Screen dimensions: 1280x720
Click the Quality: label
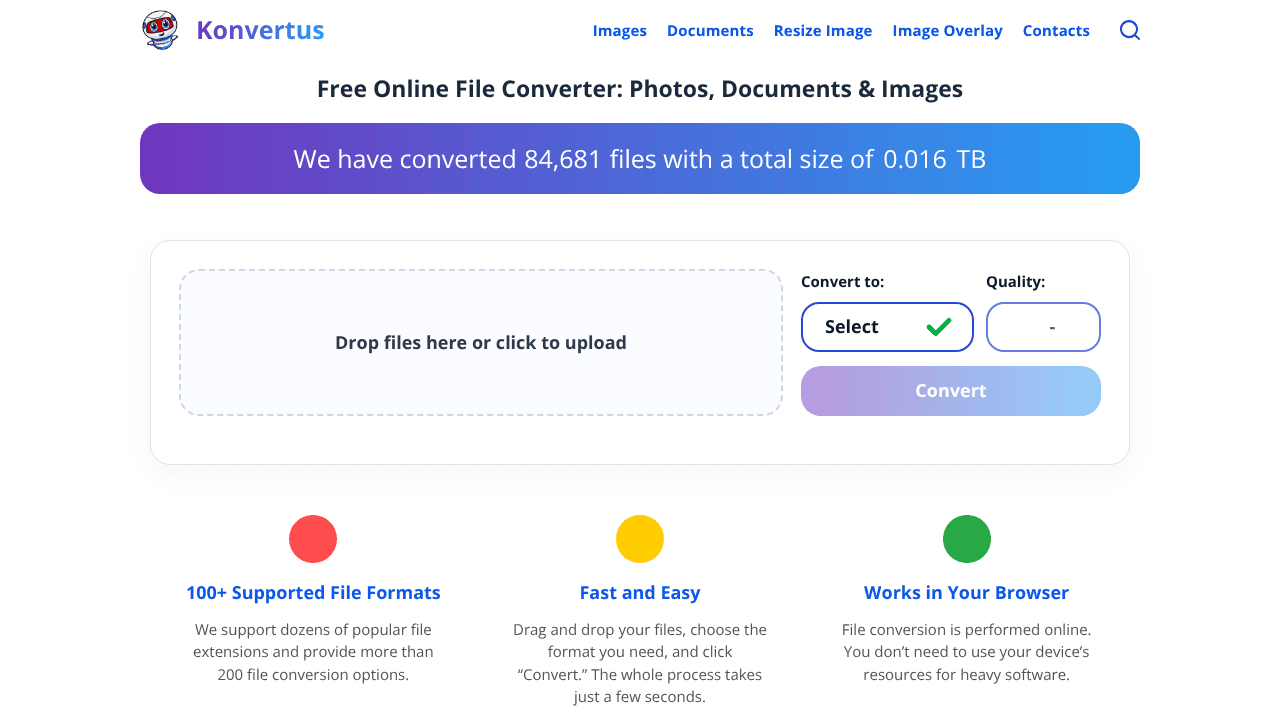1016,282
